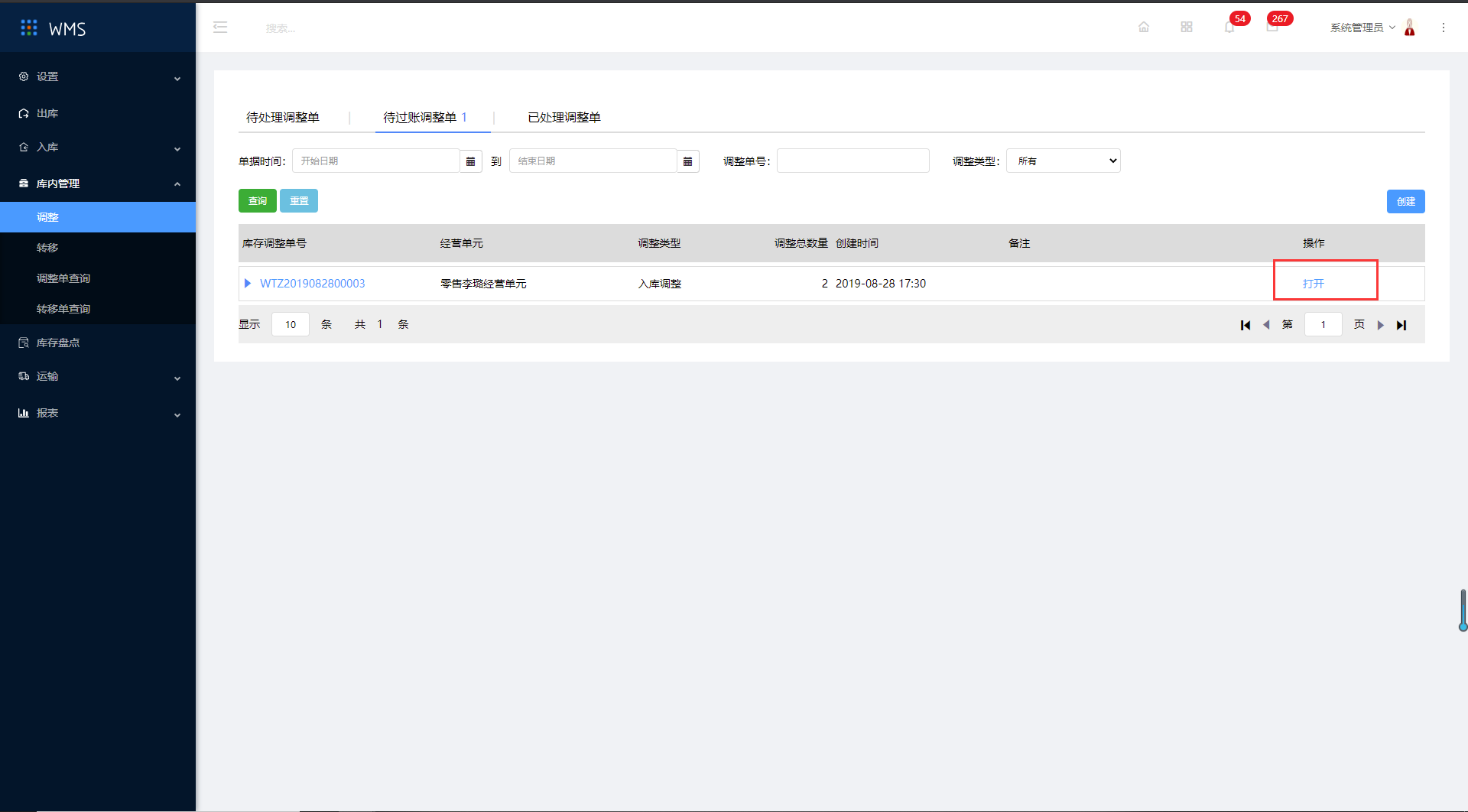The height and width of the screenshot is (812, 1468).
Task: Open 调整单查询 sidebar item
Action: coord(98,278)
